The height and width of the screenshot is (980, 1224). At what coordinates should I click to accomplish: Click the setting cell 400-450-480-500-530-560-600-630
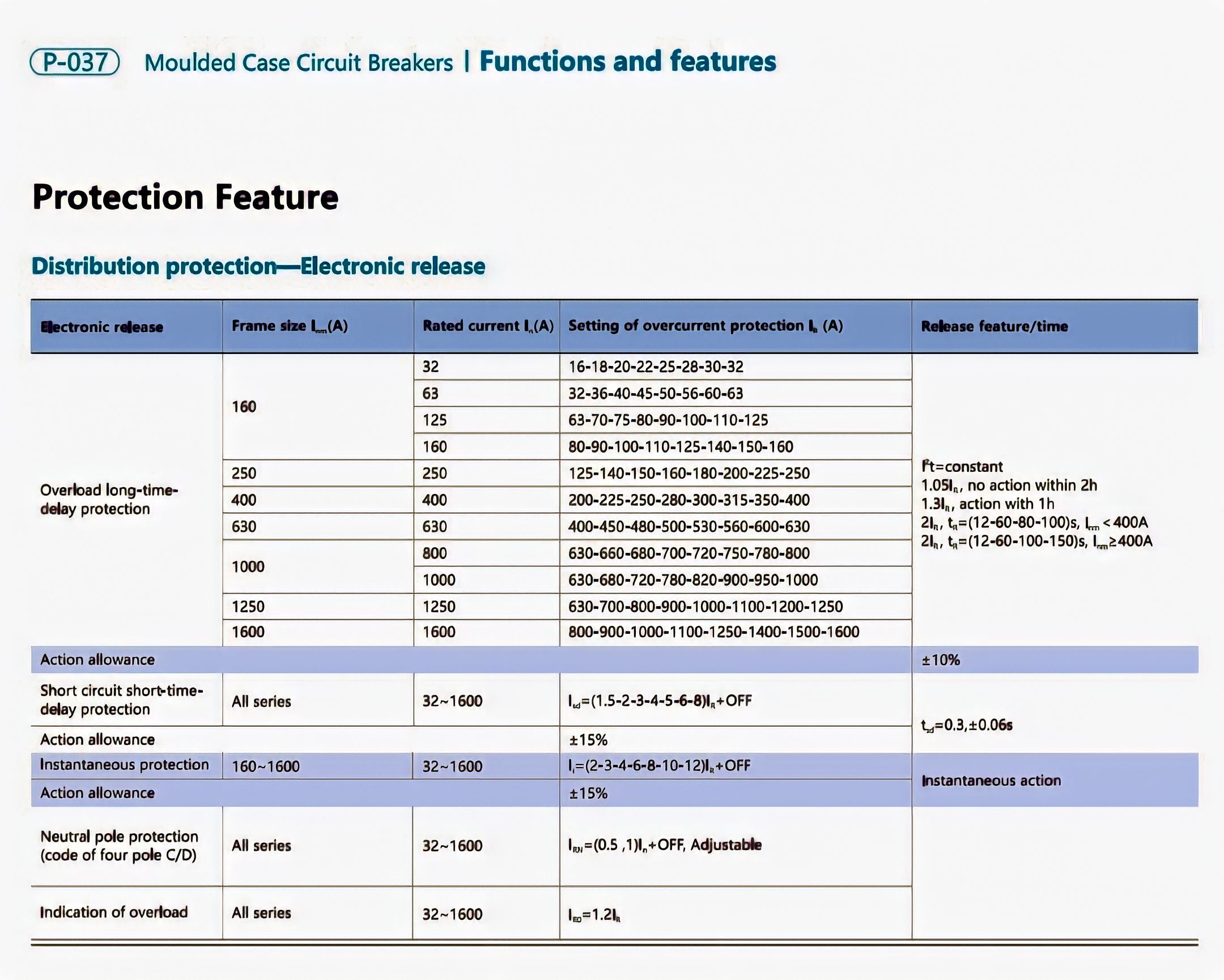(688, 527)
